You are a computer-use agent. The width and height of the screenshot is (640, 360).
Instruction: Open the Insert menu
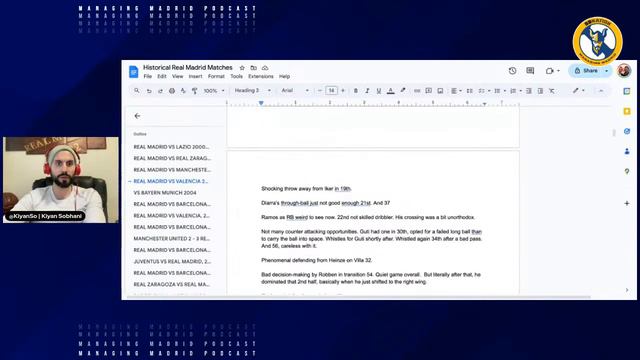(195, 76)
